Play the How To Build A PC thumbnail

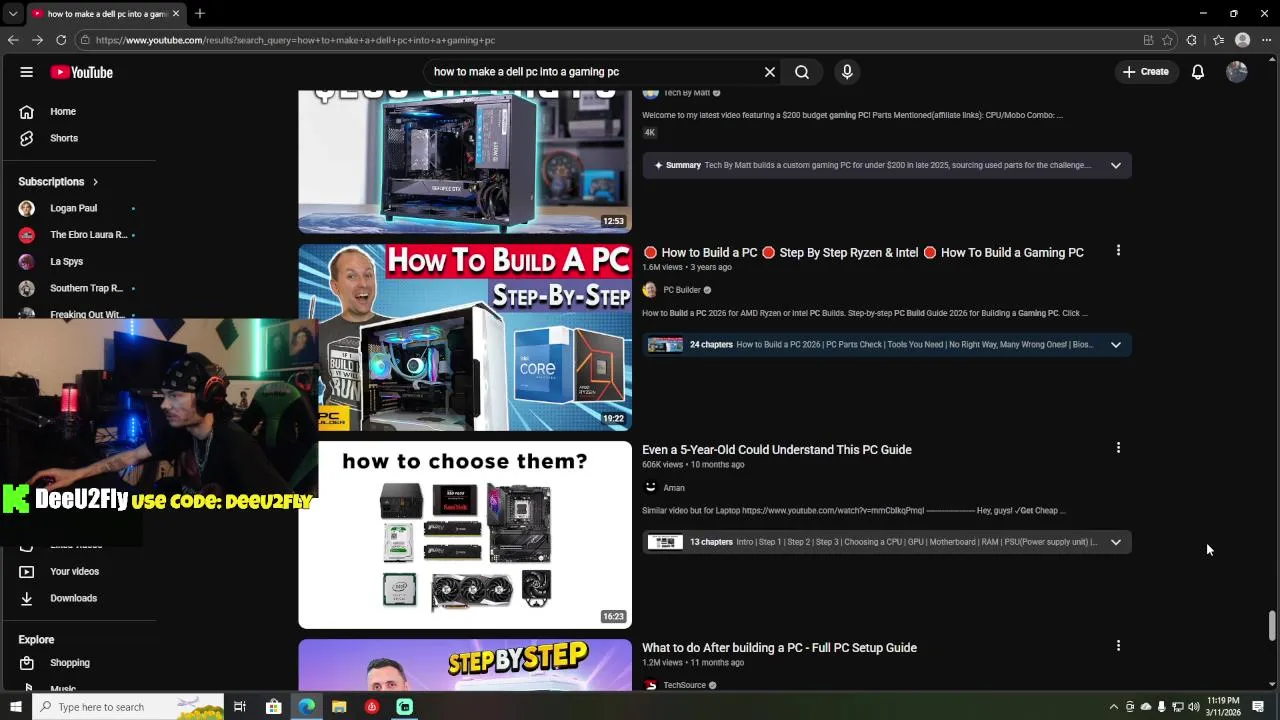point(465,338)
